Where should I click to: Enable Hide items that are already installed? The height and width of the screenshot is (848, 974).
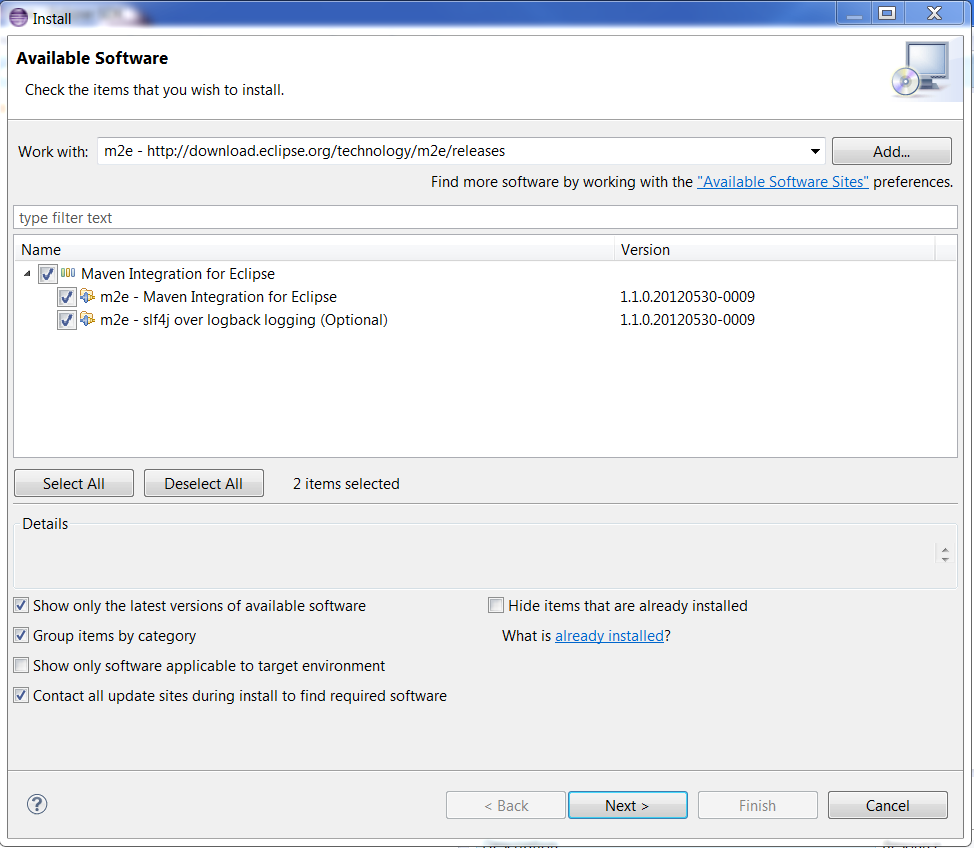tap(496, 605)
